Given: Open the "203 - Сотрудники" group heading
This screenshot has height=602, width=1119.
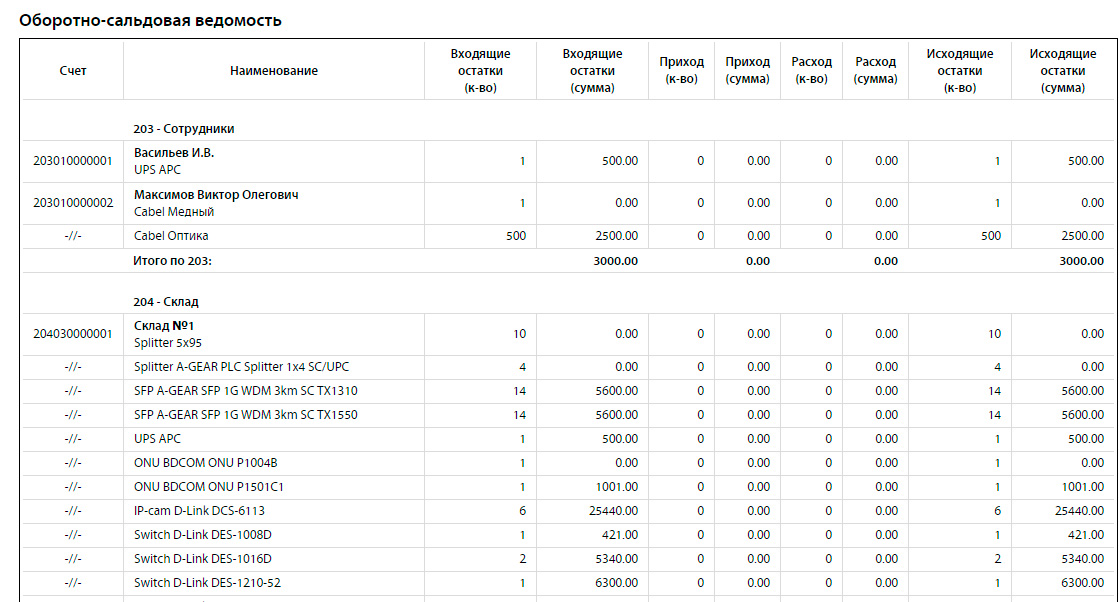Looking at the screenshot, I should (x=184, y=129).
